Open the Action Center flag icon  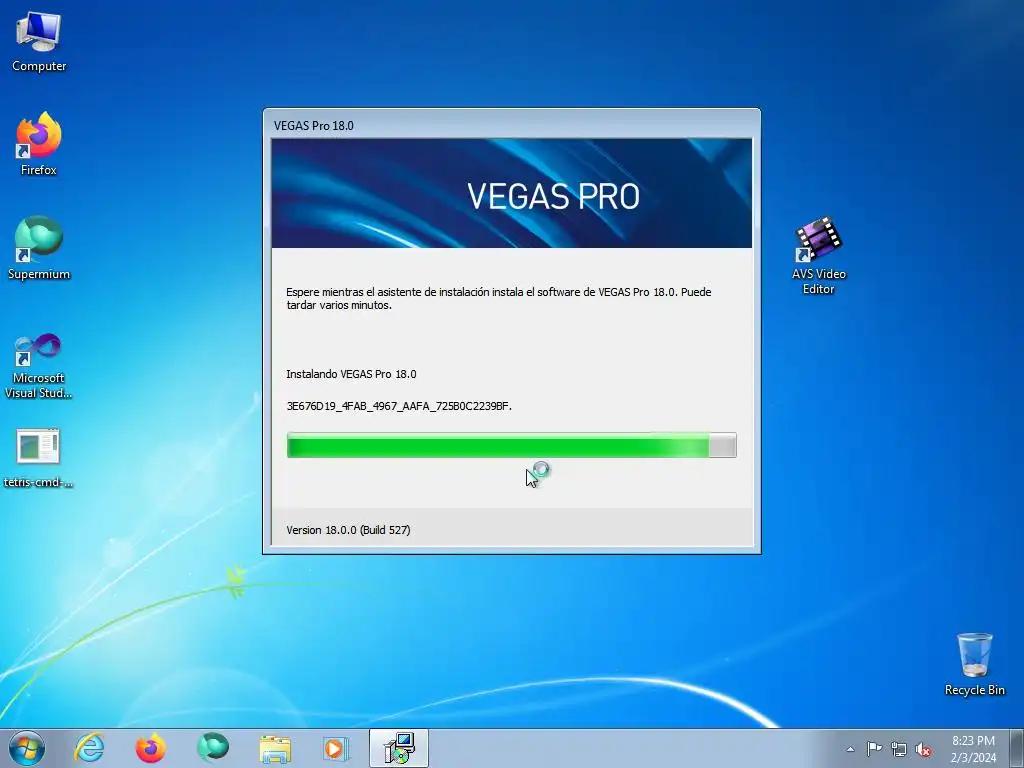point(874,749)
